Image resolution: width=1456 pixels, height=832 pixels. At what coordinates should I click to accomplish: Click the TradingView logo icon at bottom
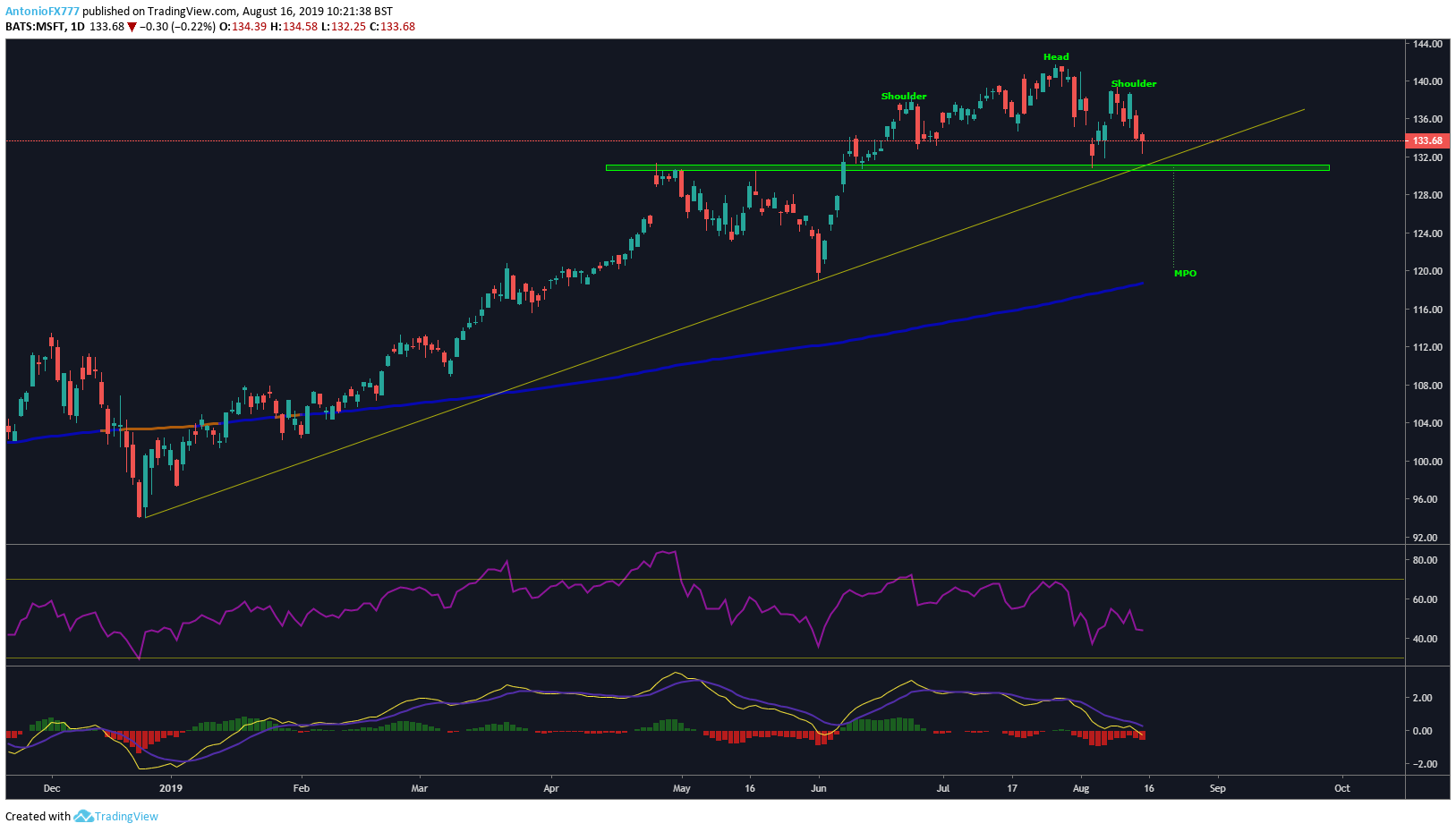click(83, 816)
